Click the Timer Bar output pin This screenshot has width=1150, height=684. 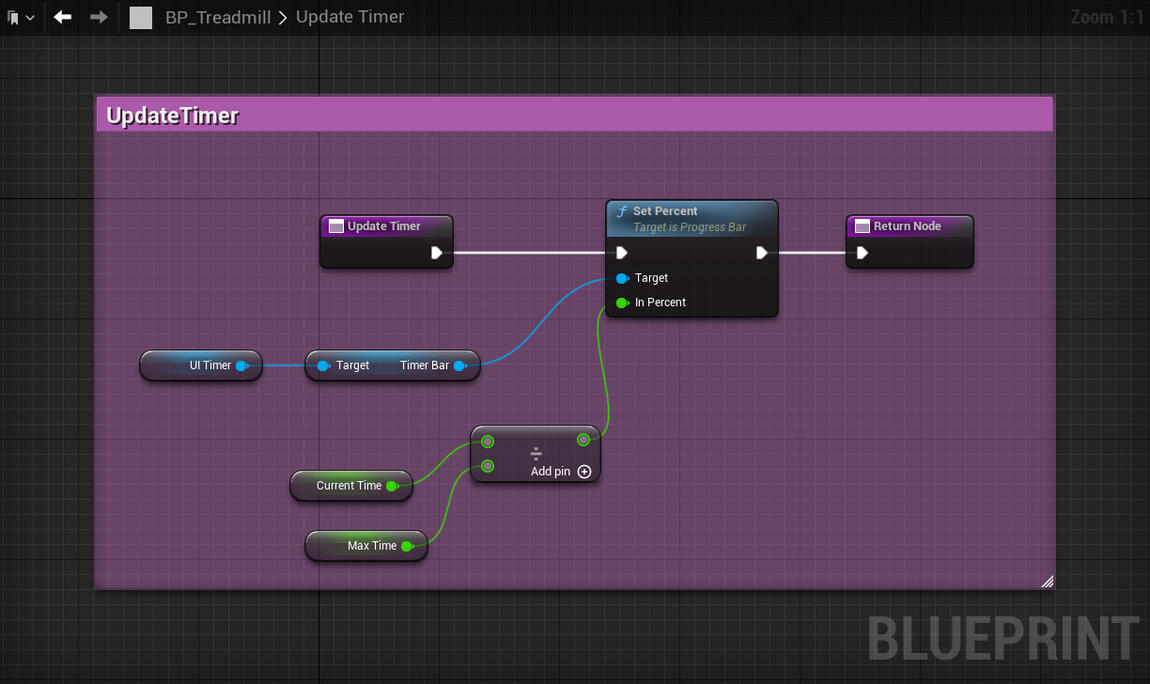click(460, 366)
